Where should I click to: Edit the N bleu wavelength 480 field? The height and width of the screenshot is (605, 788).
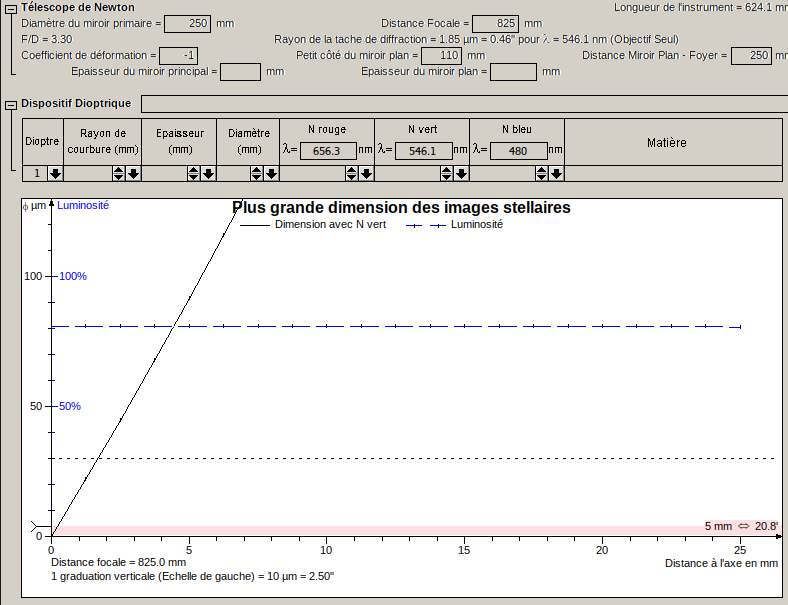[x=519, y=151]
